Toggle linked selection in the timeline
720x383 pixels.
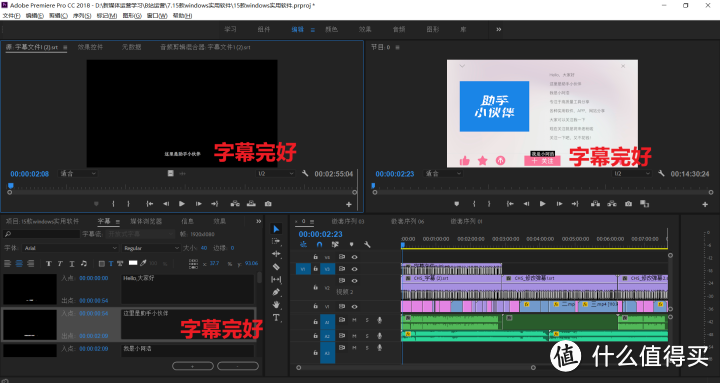pyautogui.click(x=335, y=244)
